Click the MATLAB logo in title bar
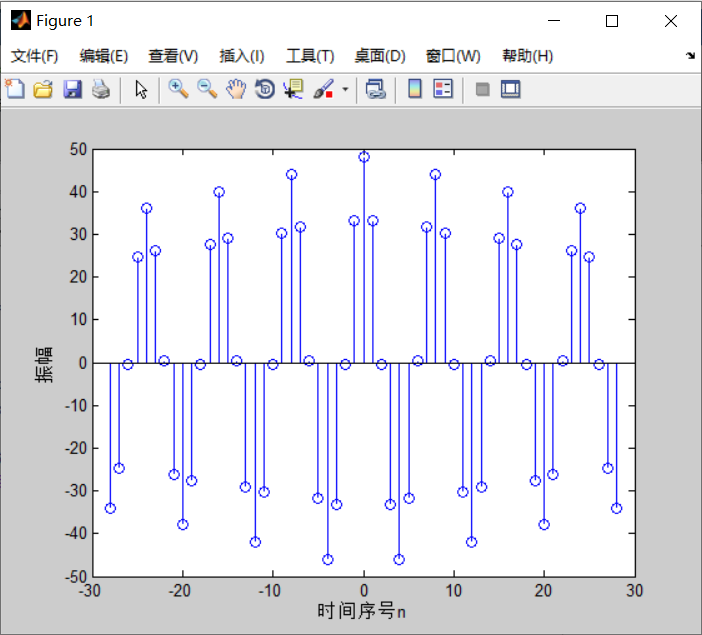Screen dimensions: 702x635 (21, 21)
